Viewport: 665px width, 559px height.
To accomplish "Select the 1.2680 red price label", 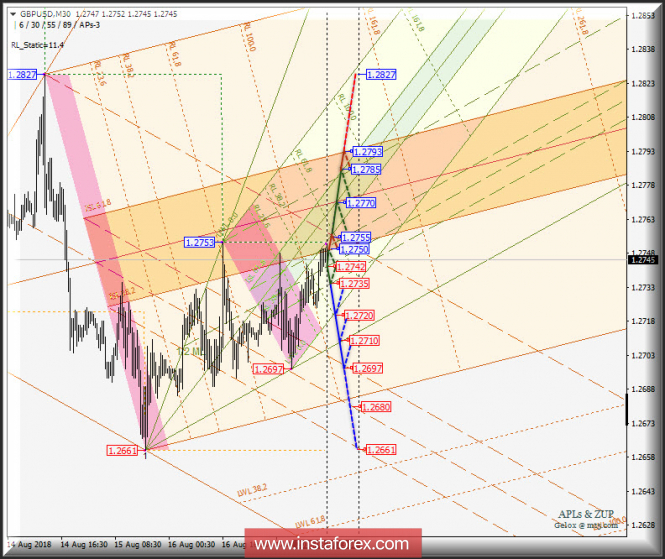I will tap(376, 407).
